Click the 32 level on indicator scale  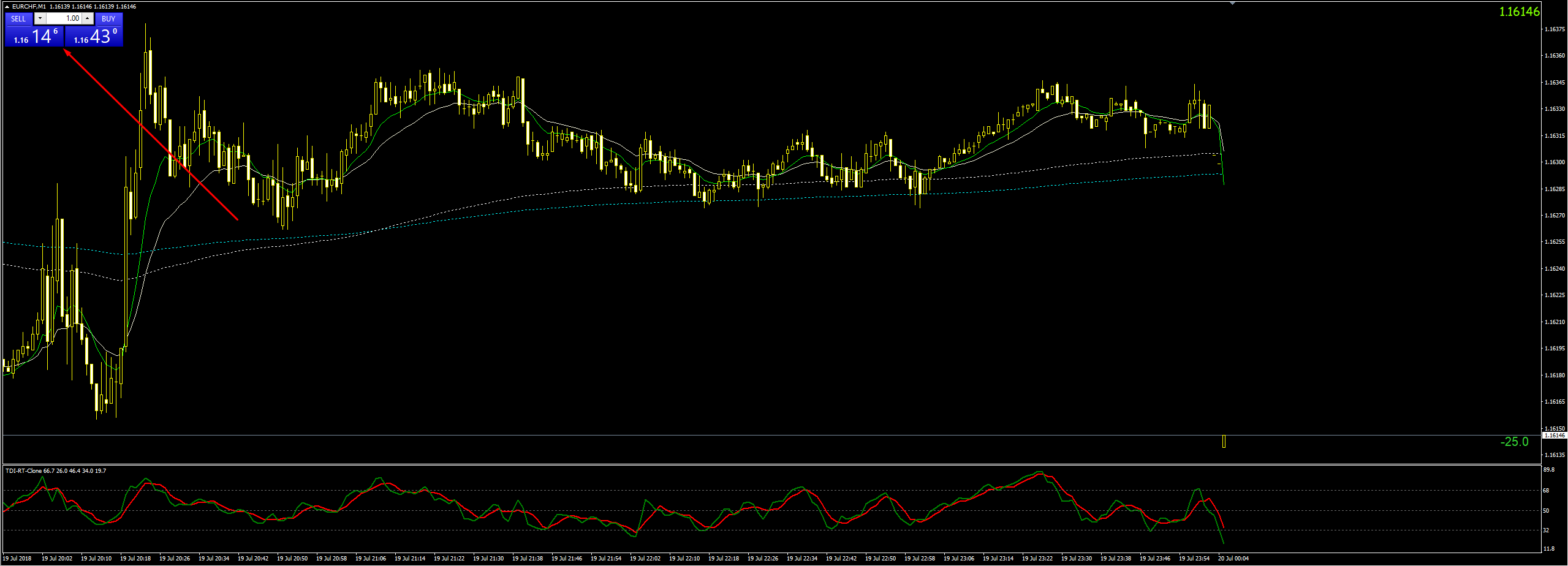click(1546, 530)
